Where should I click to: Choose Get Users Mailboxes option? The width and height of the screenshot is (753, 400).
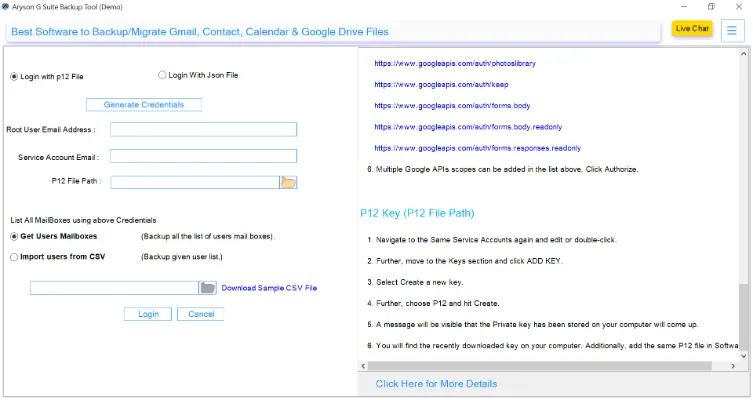pyautogui.click(x=54, y=236)
